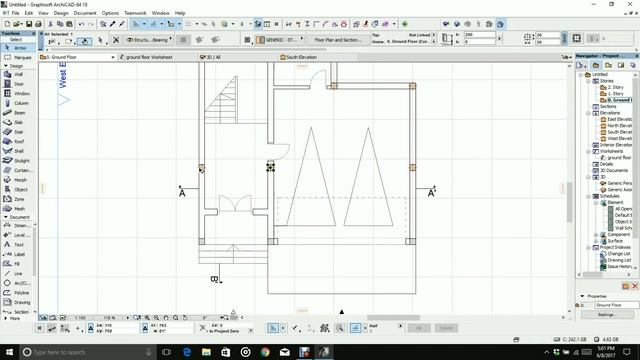Select the Dimension tool

tap(17, 225)
